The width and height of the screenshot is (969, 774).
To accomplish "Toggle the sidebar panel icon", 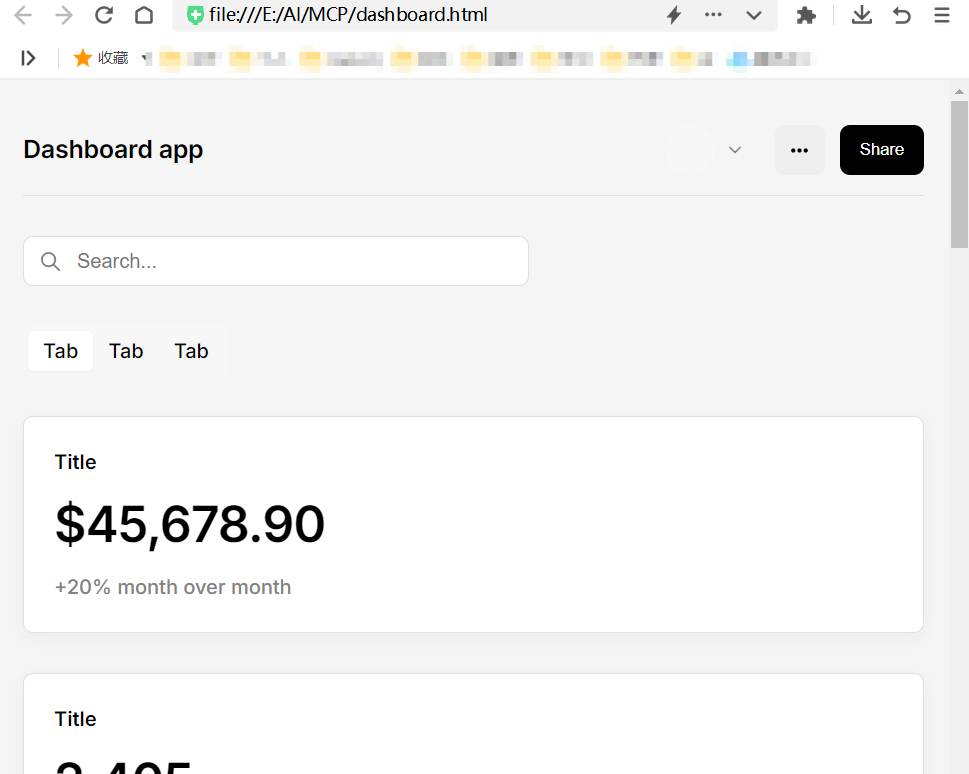I will pyautogui.click(x=28, y=58).
